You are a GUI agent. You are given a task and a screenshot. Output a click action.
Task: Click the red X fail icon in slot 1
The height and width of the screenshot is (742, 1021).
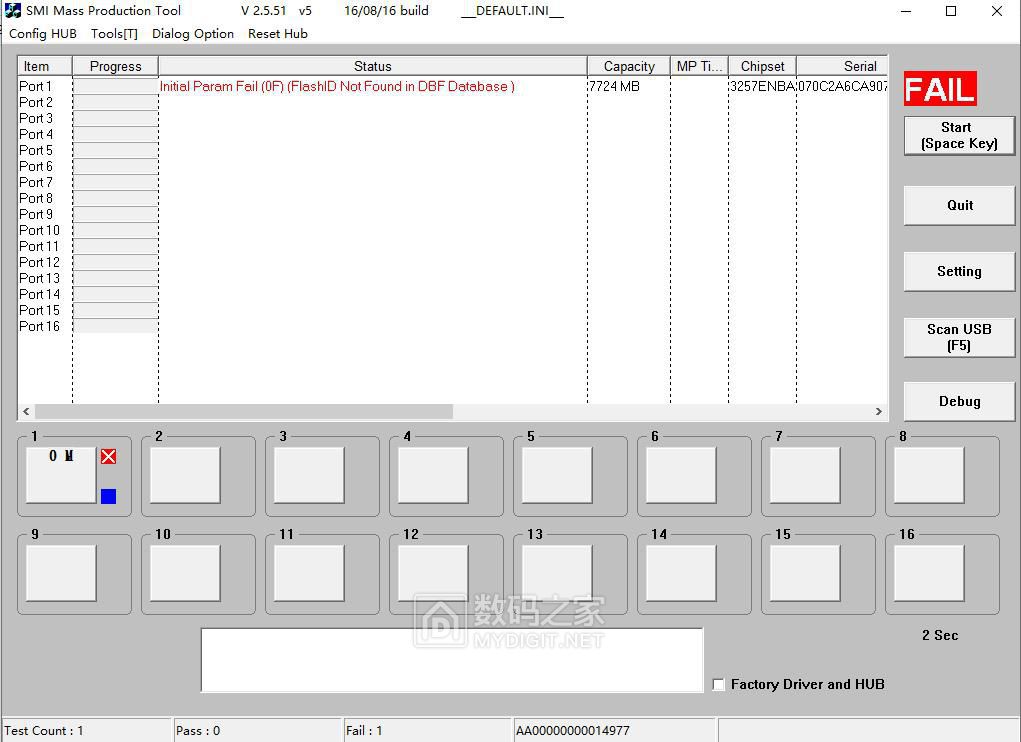pos(109,456)
